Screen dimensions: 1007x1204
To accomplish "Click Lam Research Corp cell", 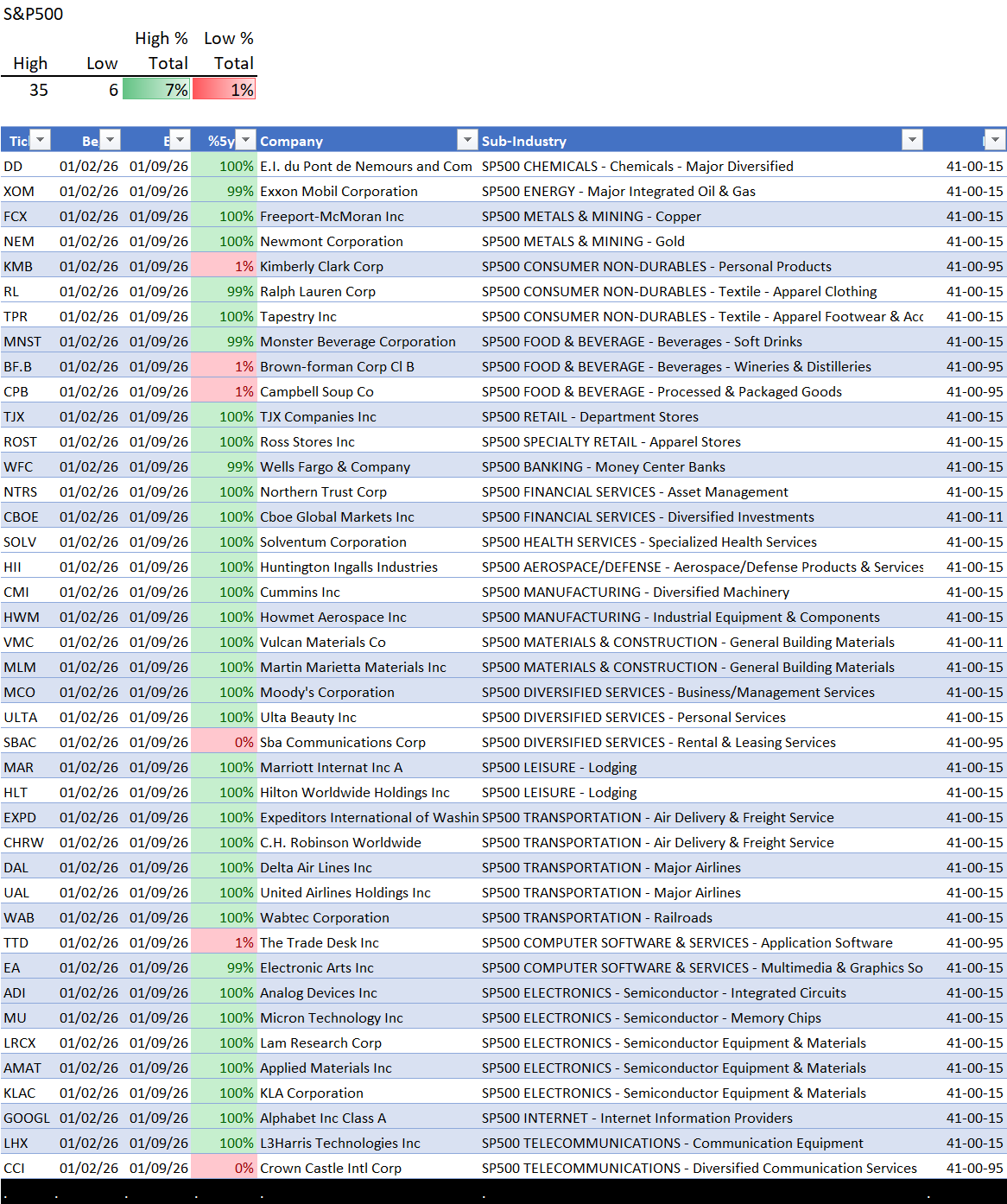I will (x=368, y=1042).
